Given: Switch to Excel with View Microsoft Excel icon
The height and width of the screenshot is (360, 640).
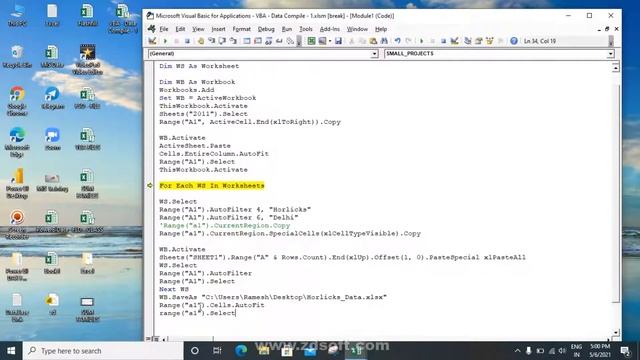Looking at the screenshot, I should [311, 41].
